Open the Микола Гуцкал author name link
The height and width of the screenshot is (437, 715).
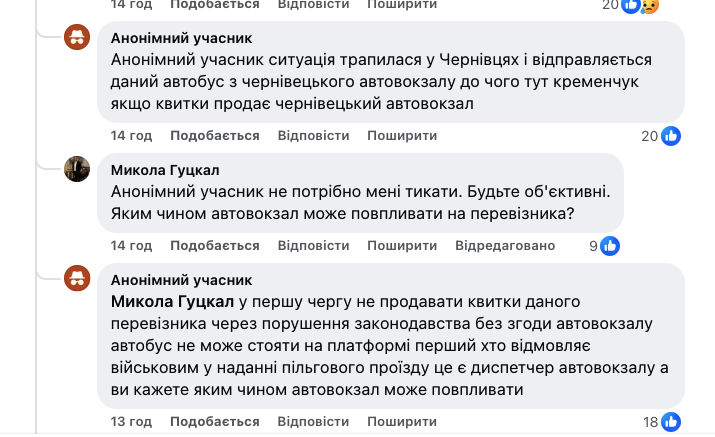[x=166, y=170]
